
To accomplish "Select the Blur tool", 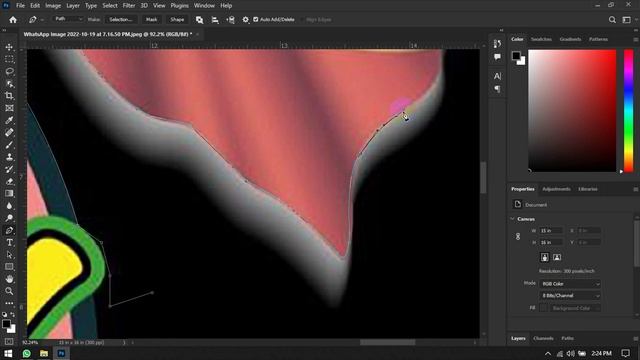I will (9, 206).
